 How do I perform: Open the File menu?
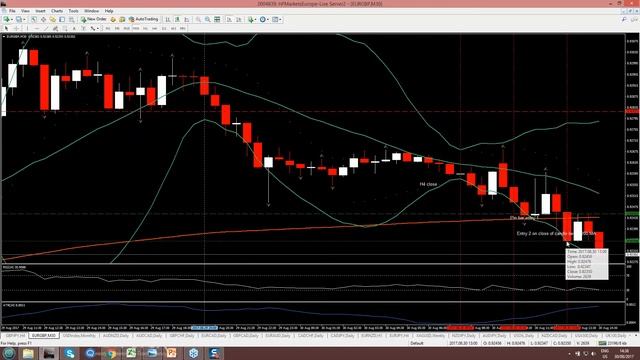click(x=12, y=11)
